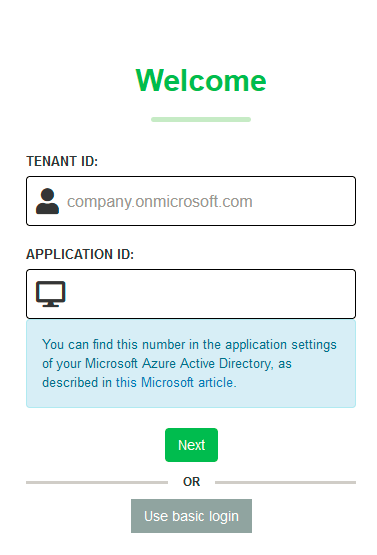Click the user silhouette icon in Tenant ID field

(x=47, y=201)
